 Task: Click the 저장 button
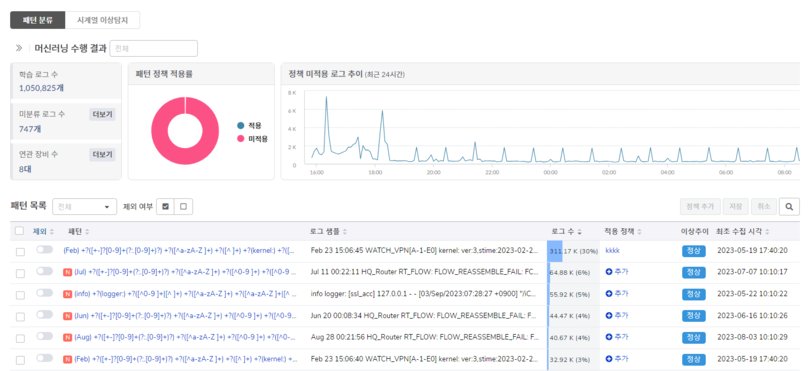[736, 206]
